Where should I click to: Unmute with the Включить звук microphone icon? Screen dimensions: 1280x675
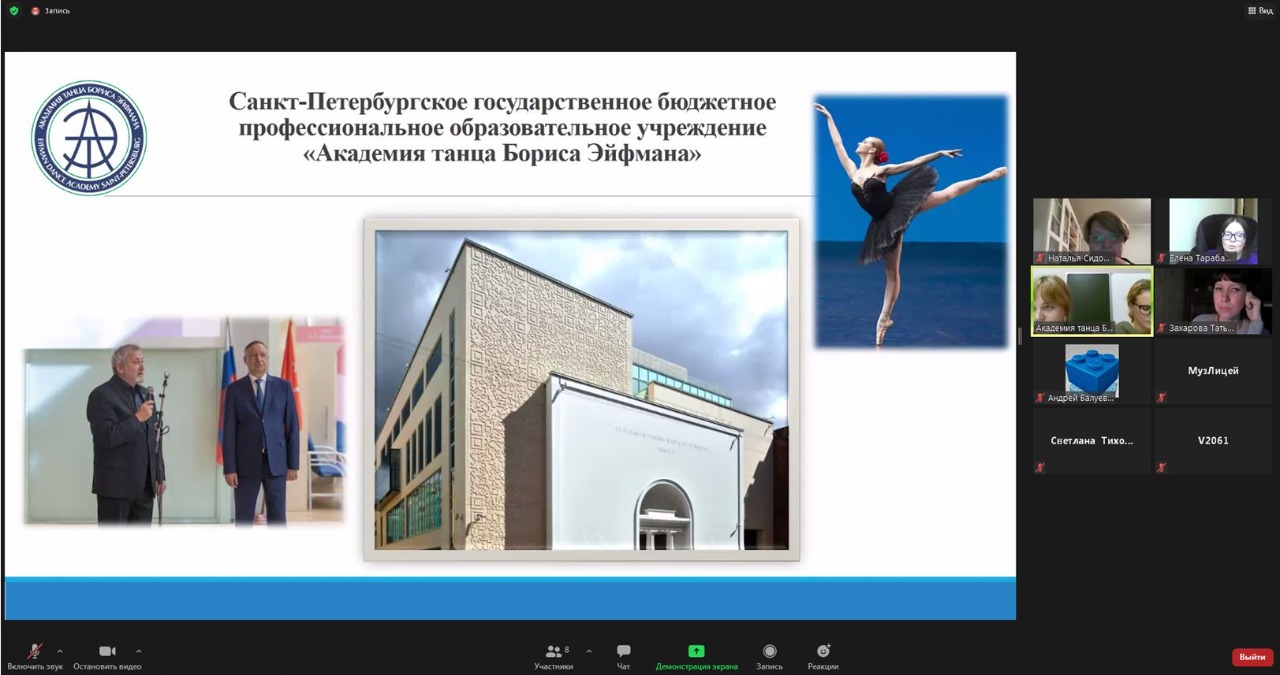click(34, 652)
